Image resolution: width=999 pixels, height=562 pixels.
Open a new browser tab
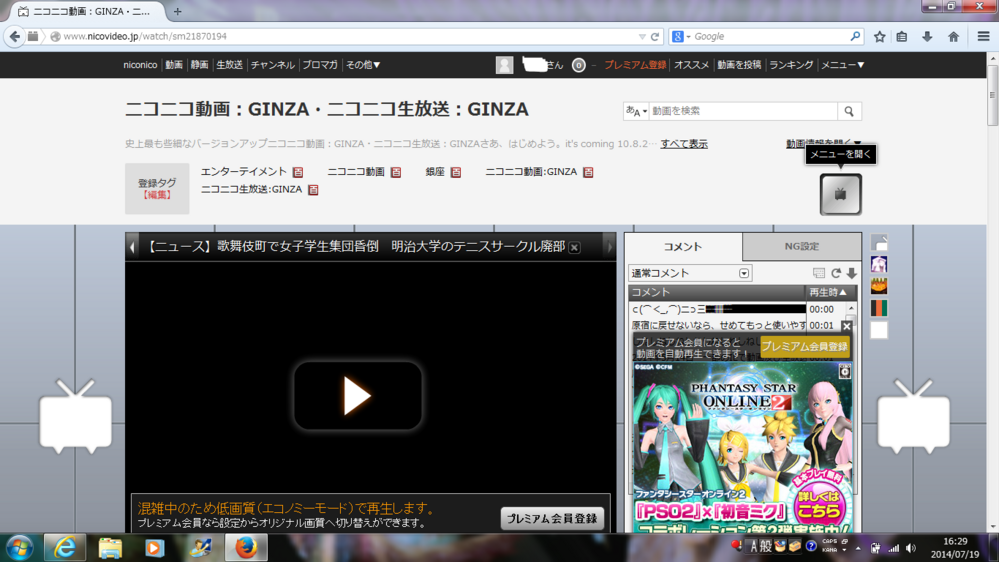coord(177,11)
